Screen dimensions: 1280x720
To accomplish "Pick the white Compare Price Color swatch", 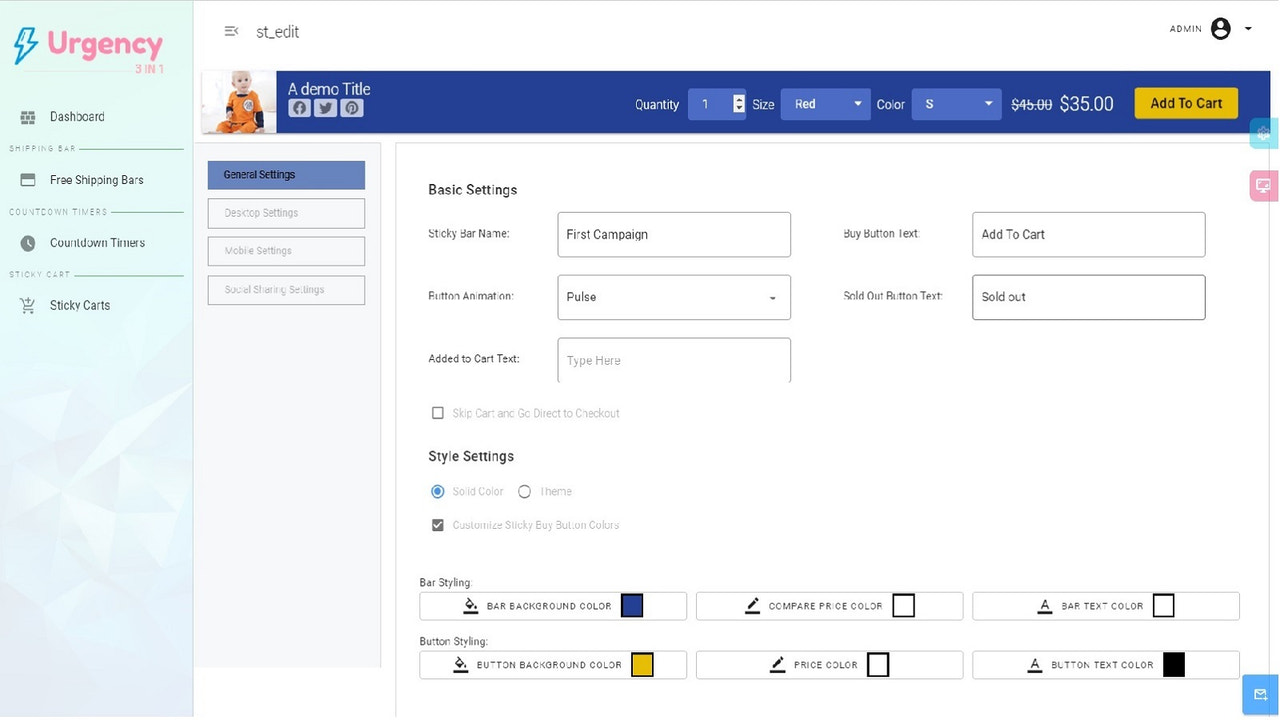I will (904, 606).
